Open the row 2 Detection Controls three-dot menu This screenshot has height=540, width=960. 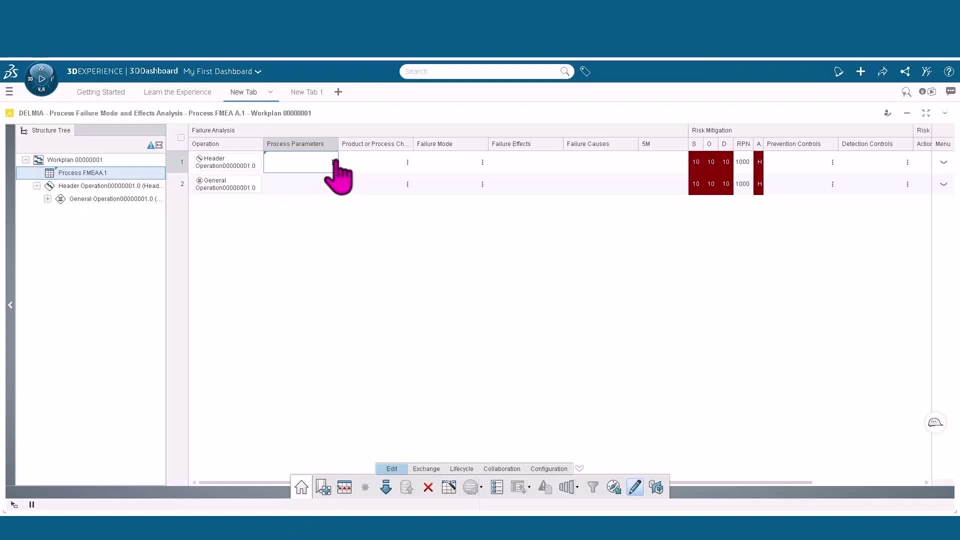(907, 184)
